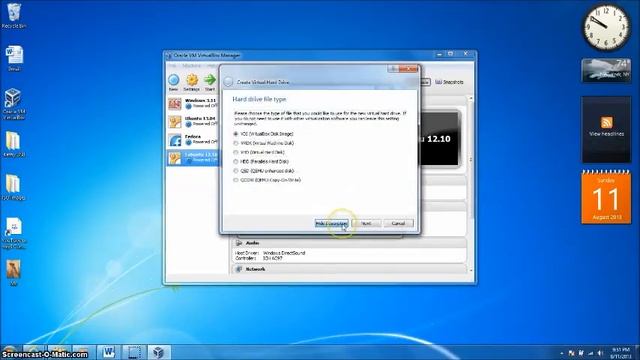The image size is (640, 360).
Task: Choose HDD (Parallels Hard Disk) option
Action: 261,162
